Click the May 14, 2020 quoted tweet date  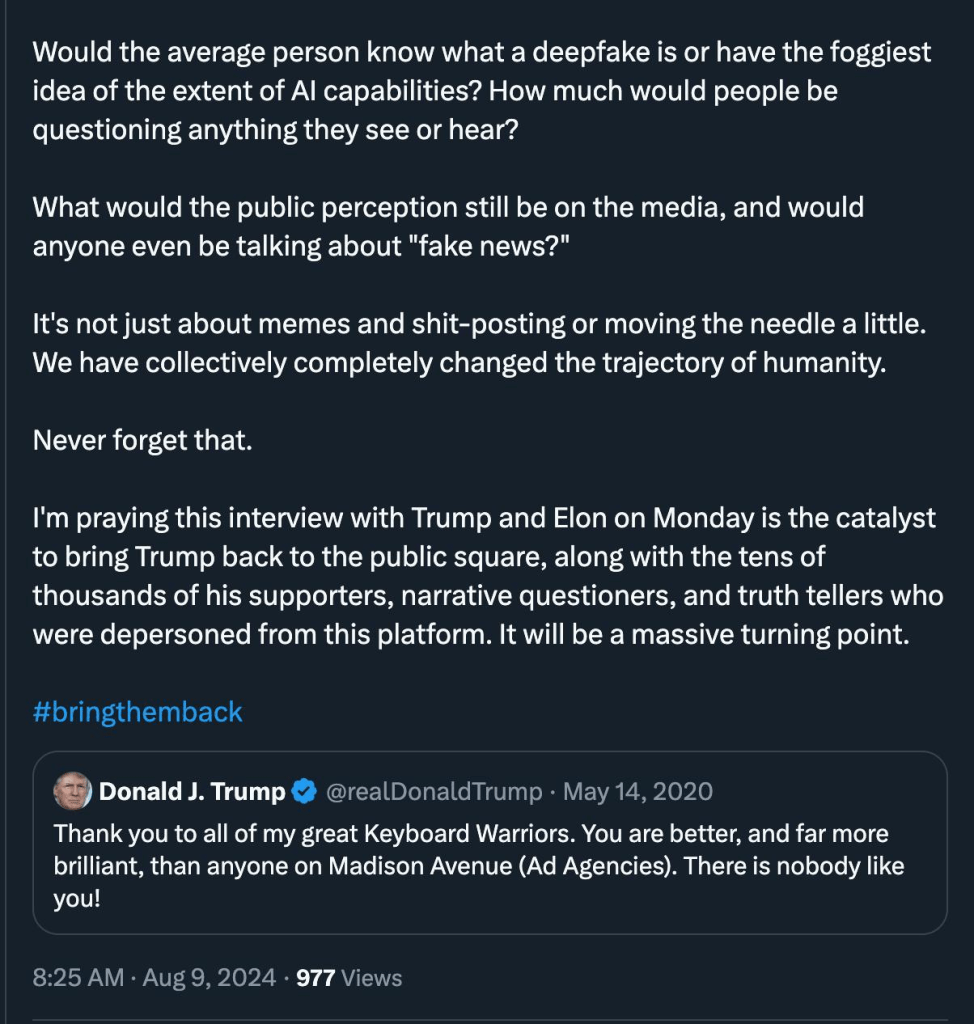[x=638, y=792]
